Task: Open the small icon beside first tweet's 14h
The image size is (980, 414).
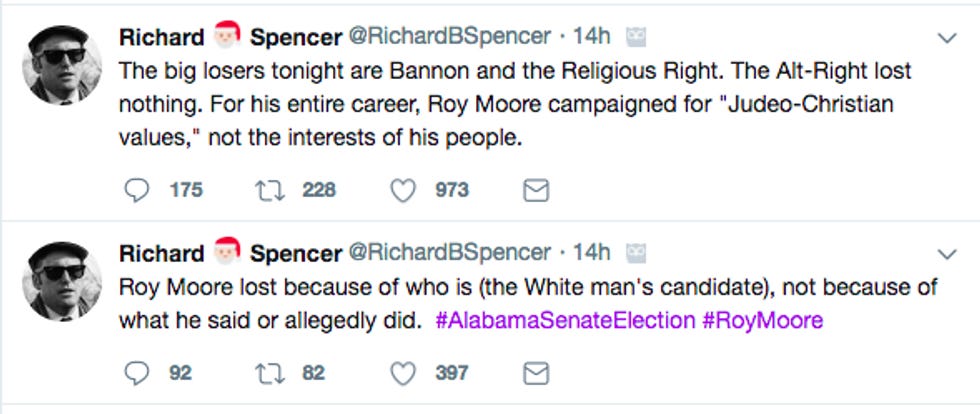Action: click(x=636, y=37)
